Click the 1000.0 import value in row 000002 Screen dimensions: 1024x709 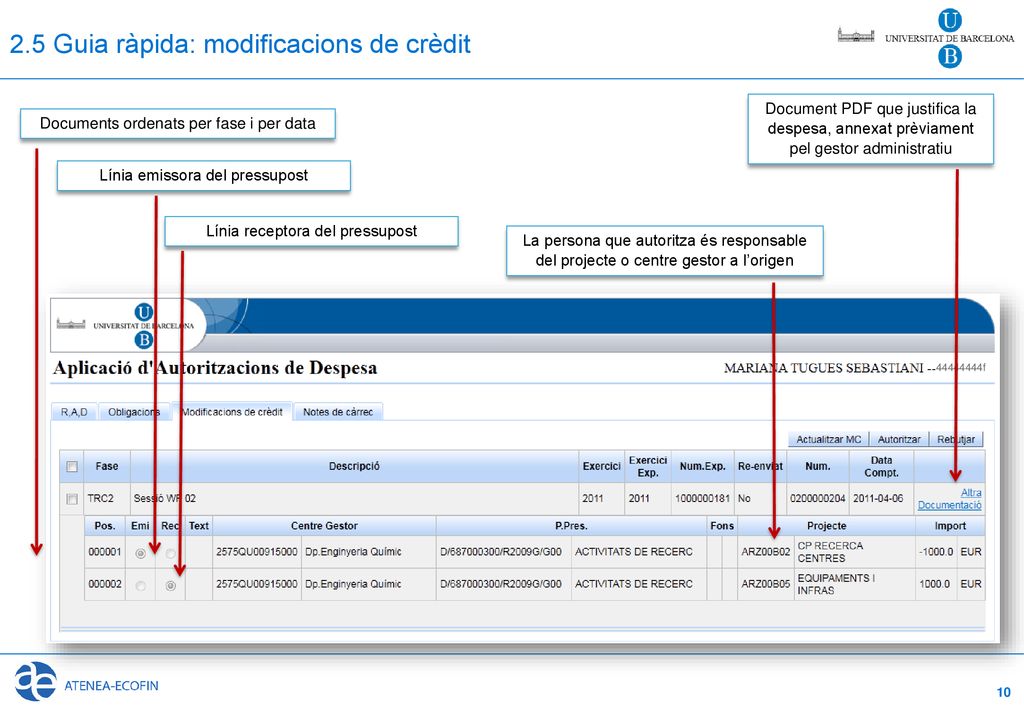click(x=935, y=584)
